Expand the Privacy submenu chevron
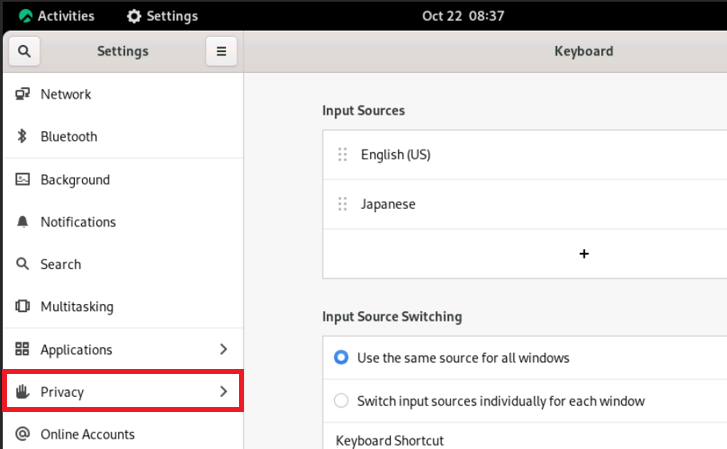 tap(223, 392)
